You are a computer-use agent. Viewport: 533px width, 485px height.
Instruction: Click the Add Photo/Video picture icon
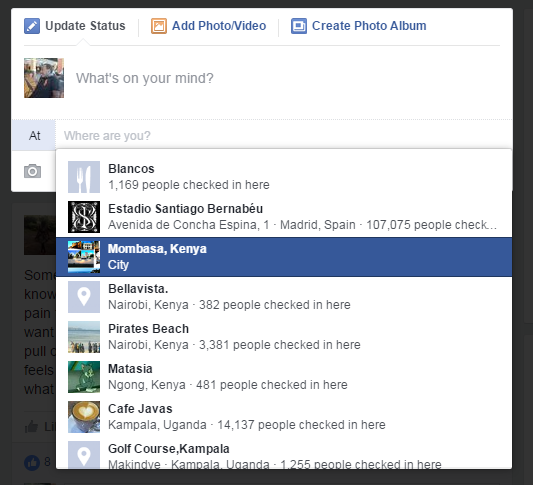tap(159, 26)
